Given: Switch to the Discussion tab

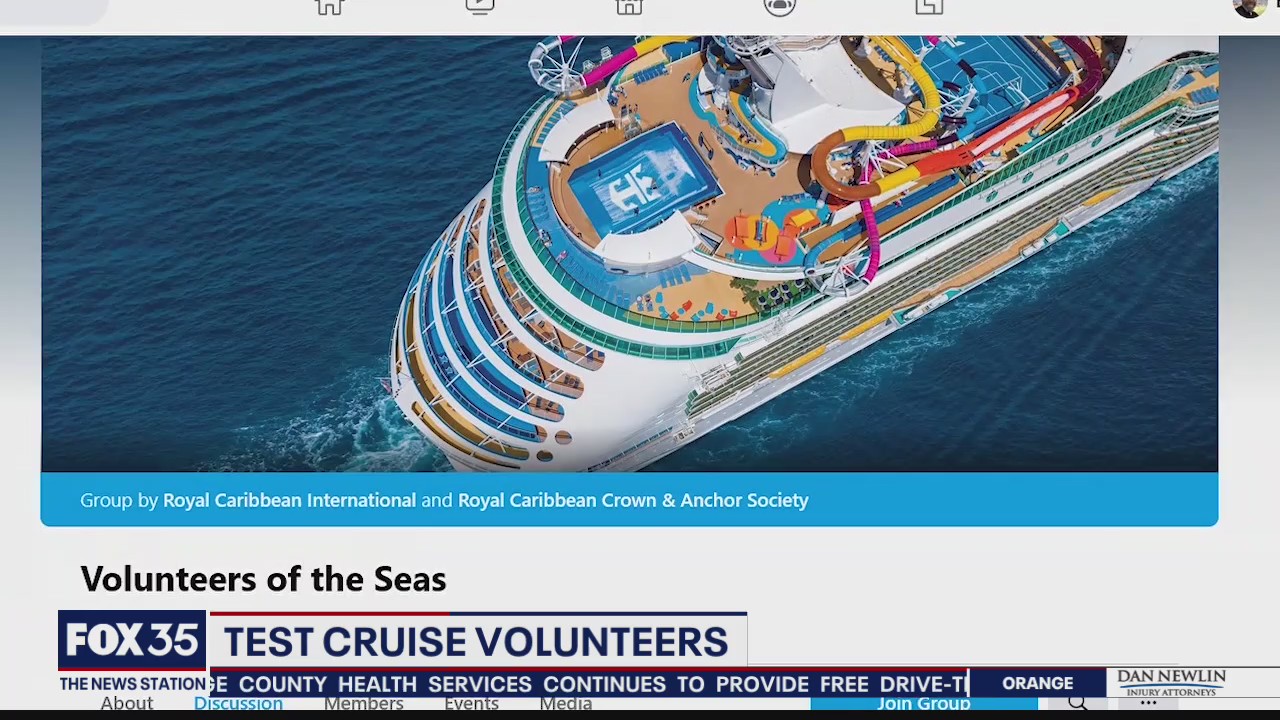Looking at the screenshot, I should [x=238, y=703].
